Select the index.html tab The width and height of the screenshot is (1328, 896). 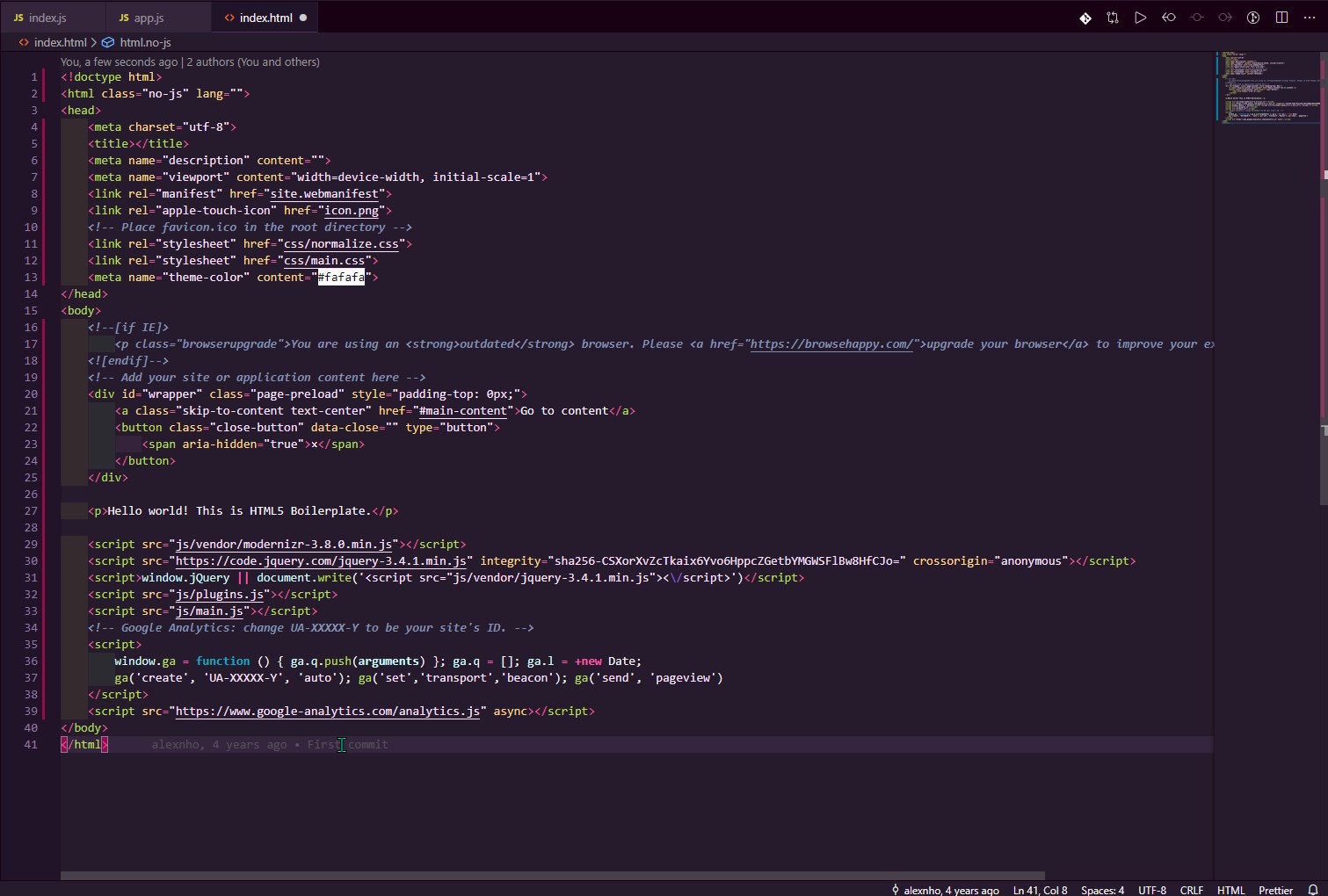point(265,18)
